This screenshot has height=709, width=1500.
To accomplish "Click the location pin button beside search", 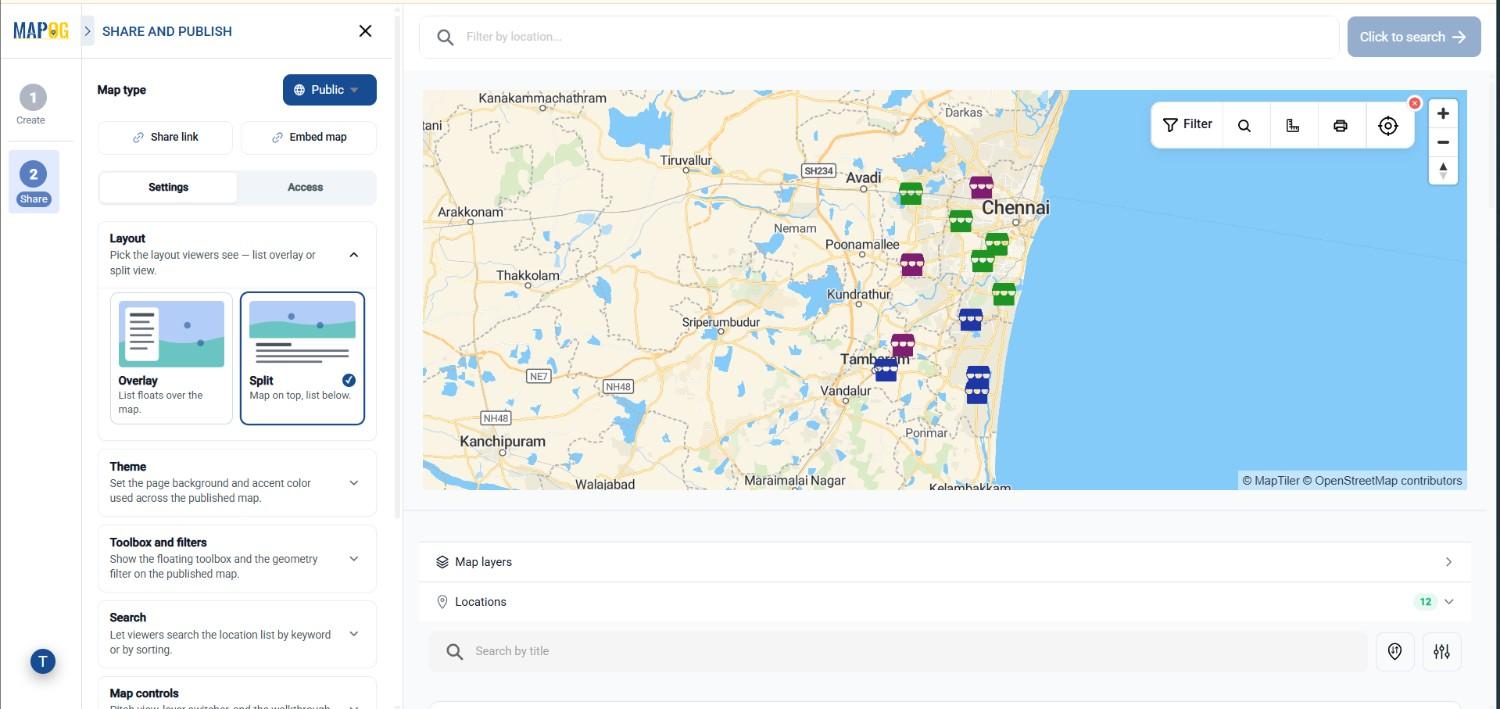I will pyautogui.click(x=1395, y=652).
